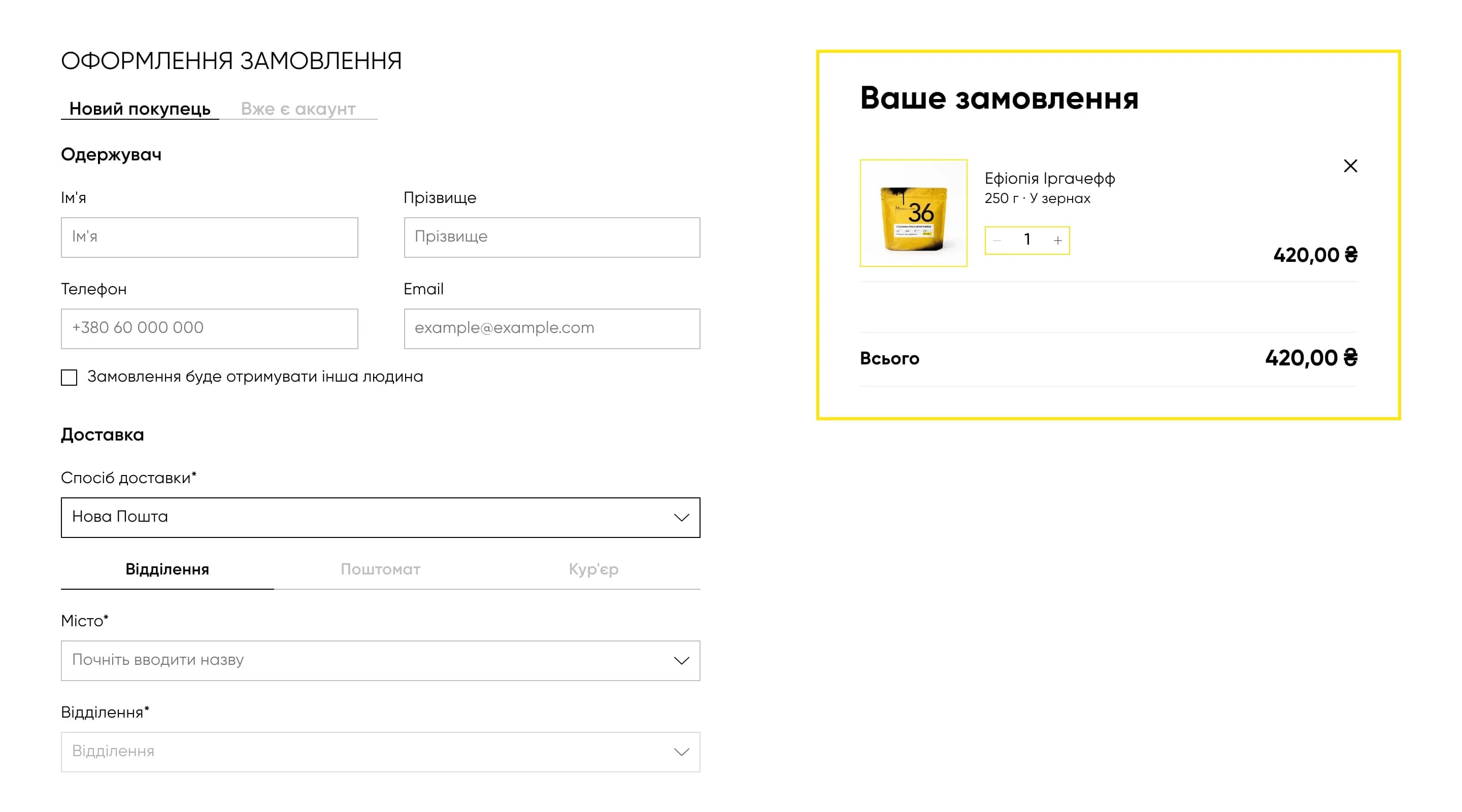Image resolution: width=1462 pixels, height=812 pixels.
Task: Decrease quantity with minus icon
Action: (997, 240)
